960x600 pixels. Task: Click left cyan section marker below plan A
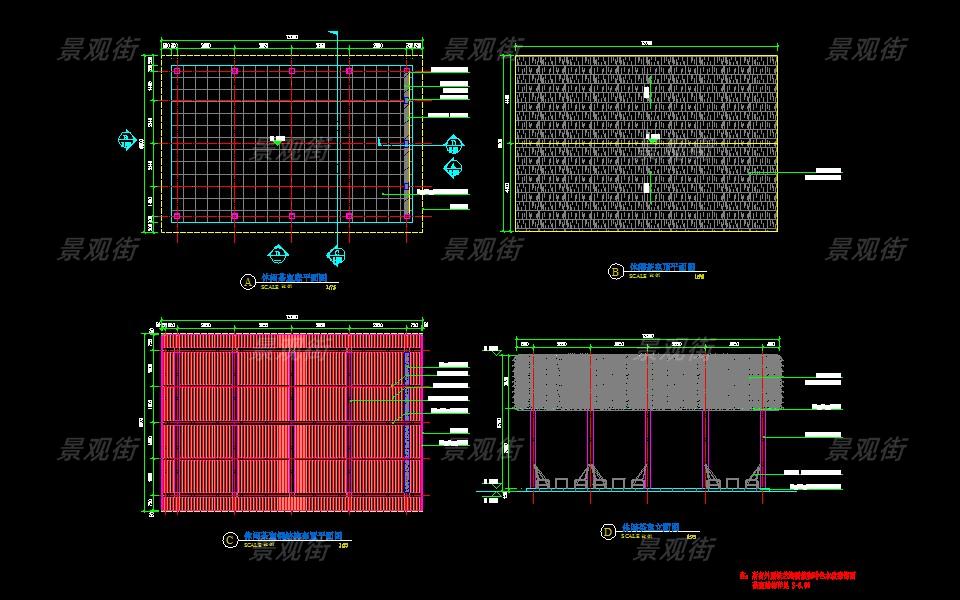(x=278, y=253)
